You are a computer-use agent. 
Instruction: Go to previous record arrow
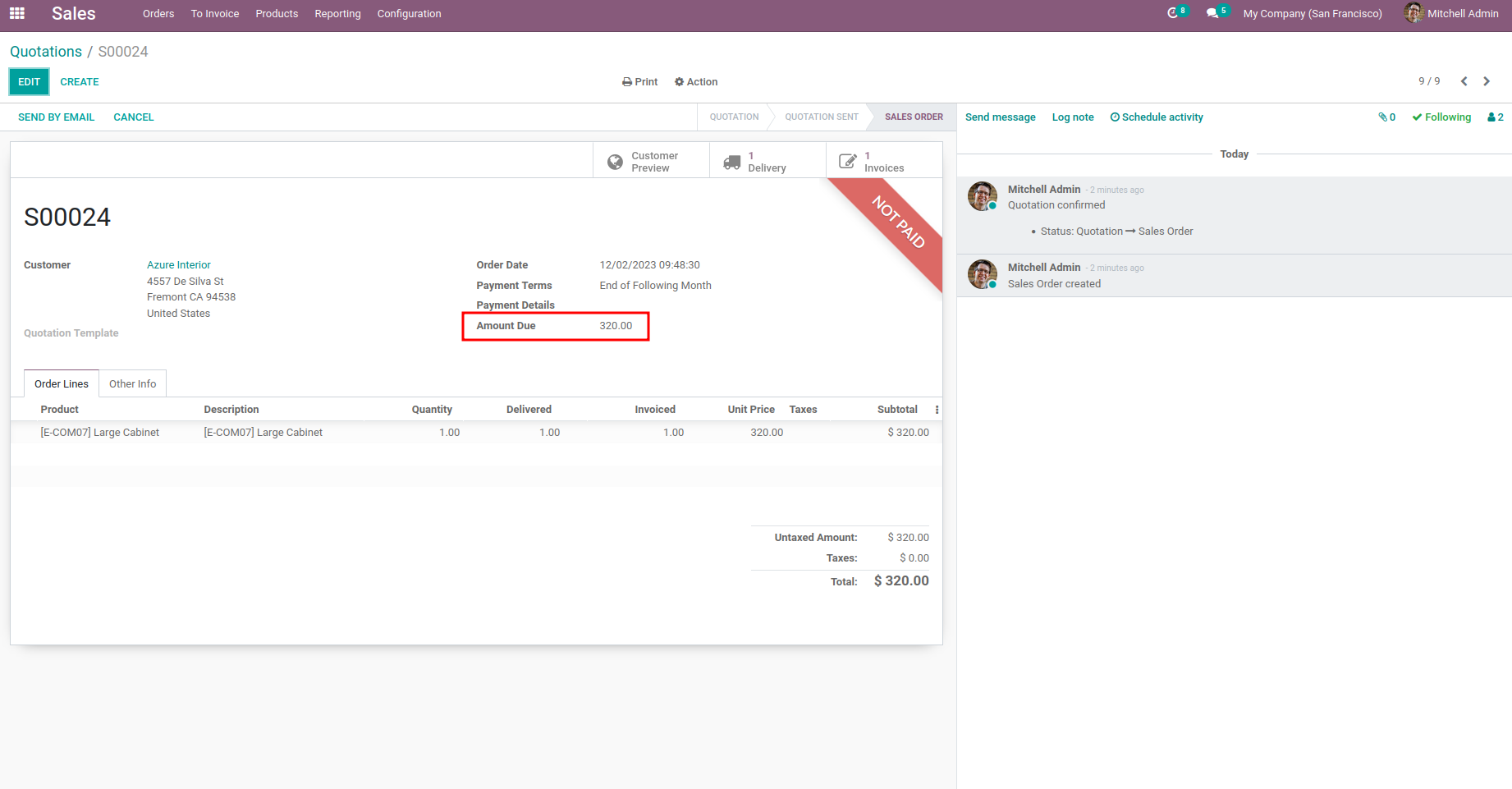coord(1464,81)
